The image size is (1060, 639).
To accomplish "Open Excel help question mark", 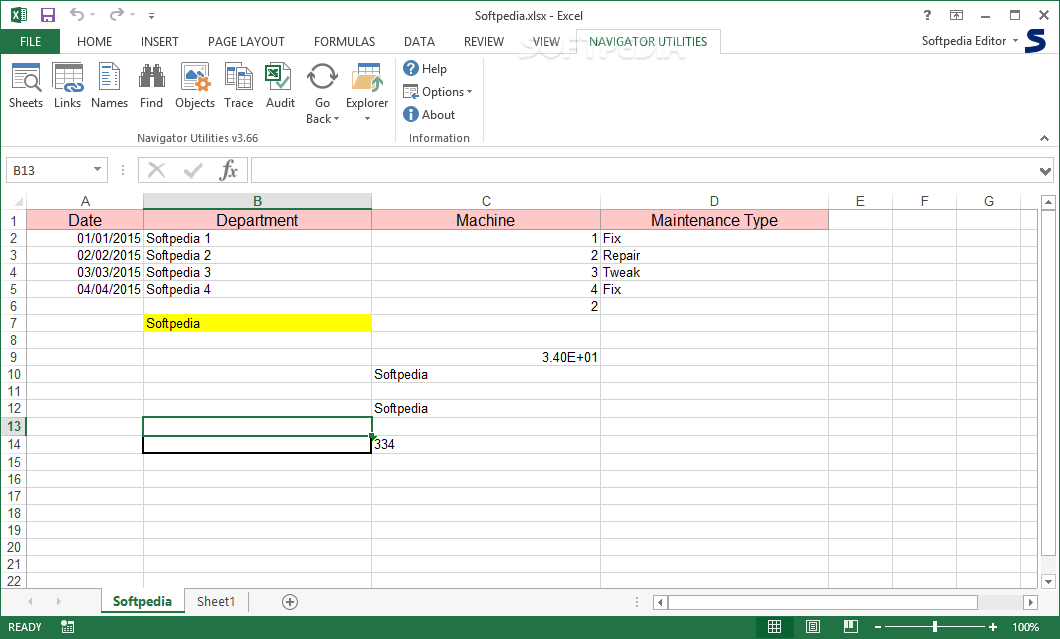I will (x=927, y=15).
